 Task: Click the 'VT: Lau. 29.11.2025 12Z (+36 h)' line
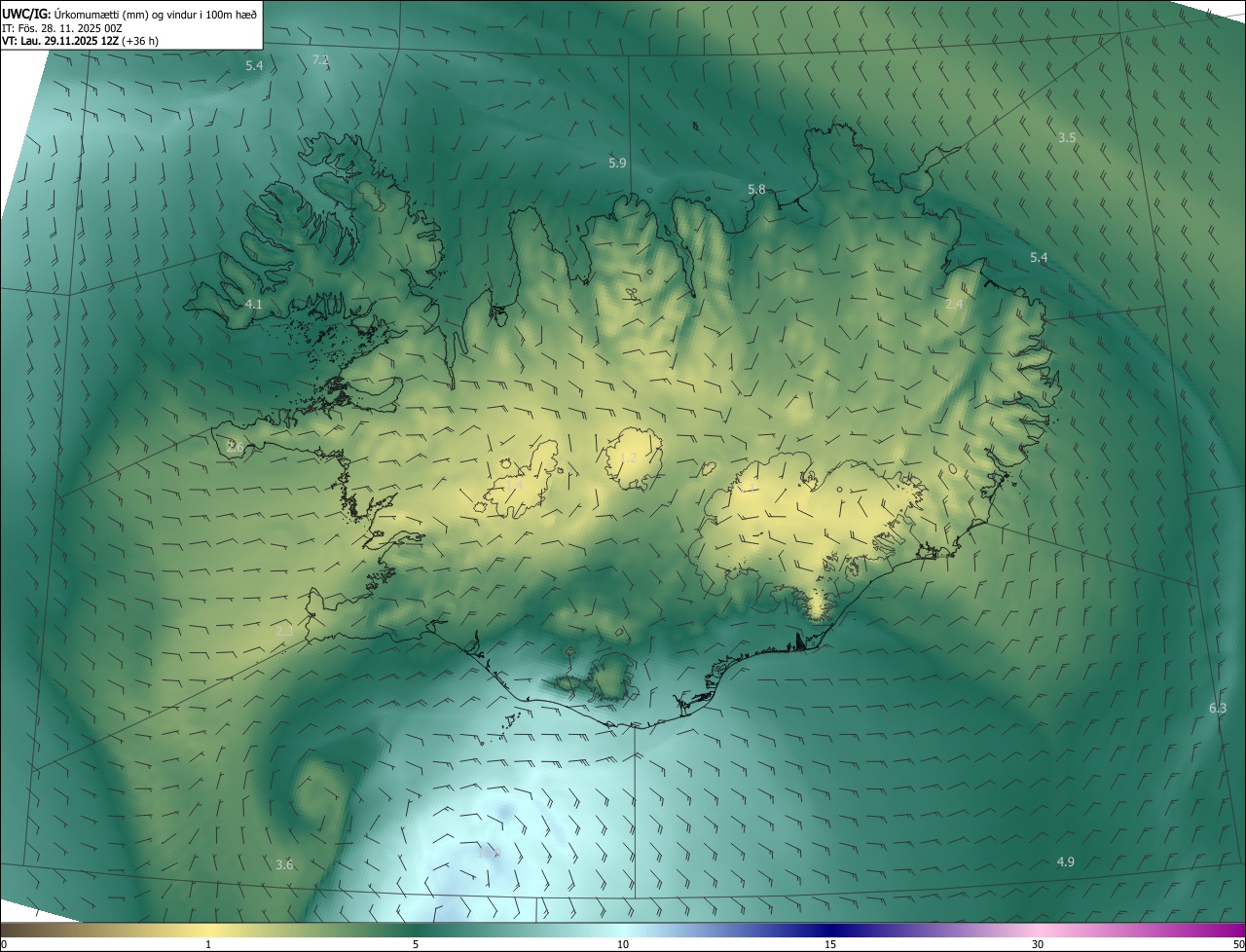pyautogui.click(x=81, y=41)
